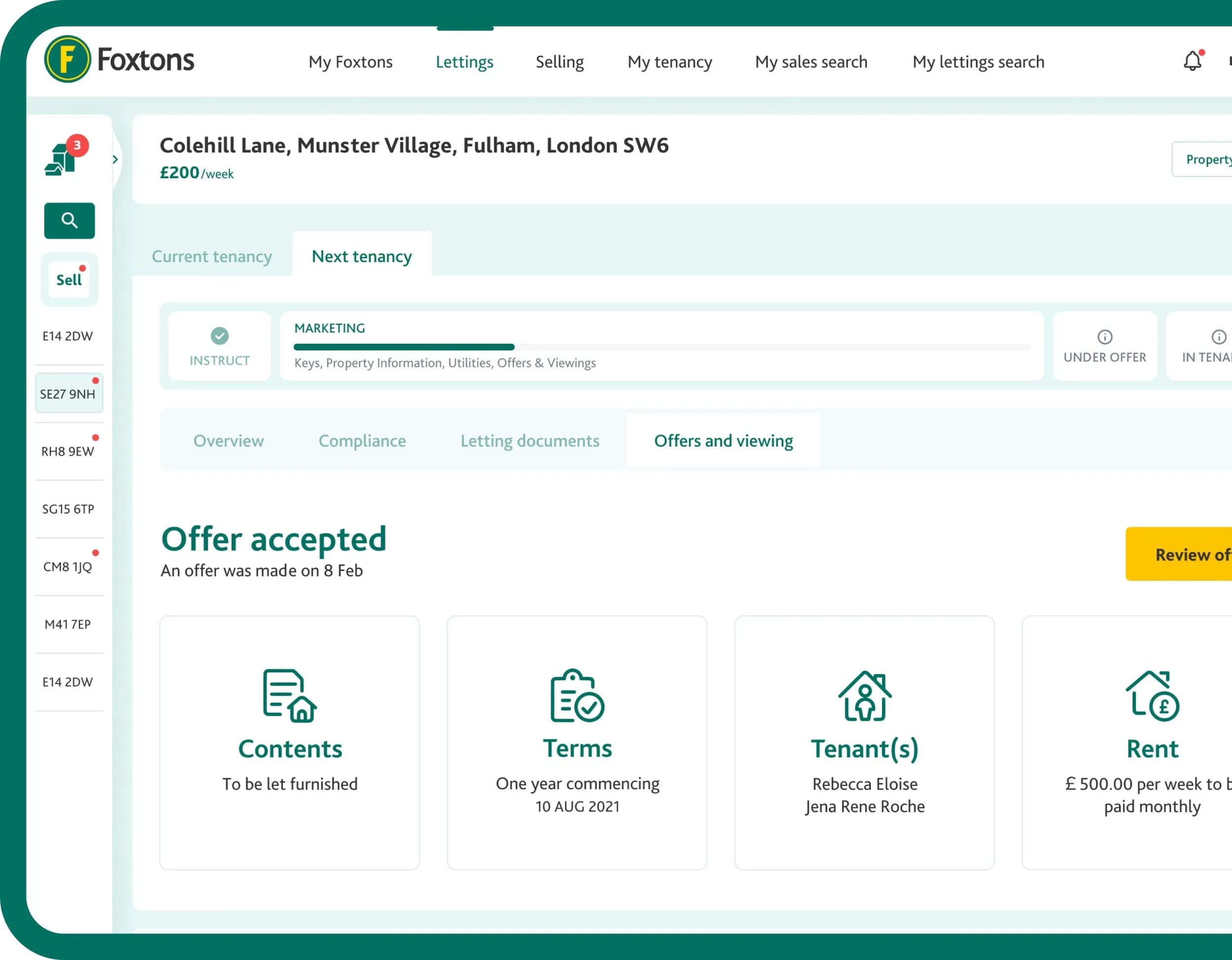
Task: Click the green search magnifier button
Action: point(69,220)
